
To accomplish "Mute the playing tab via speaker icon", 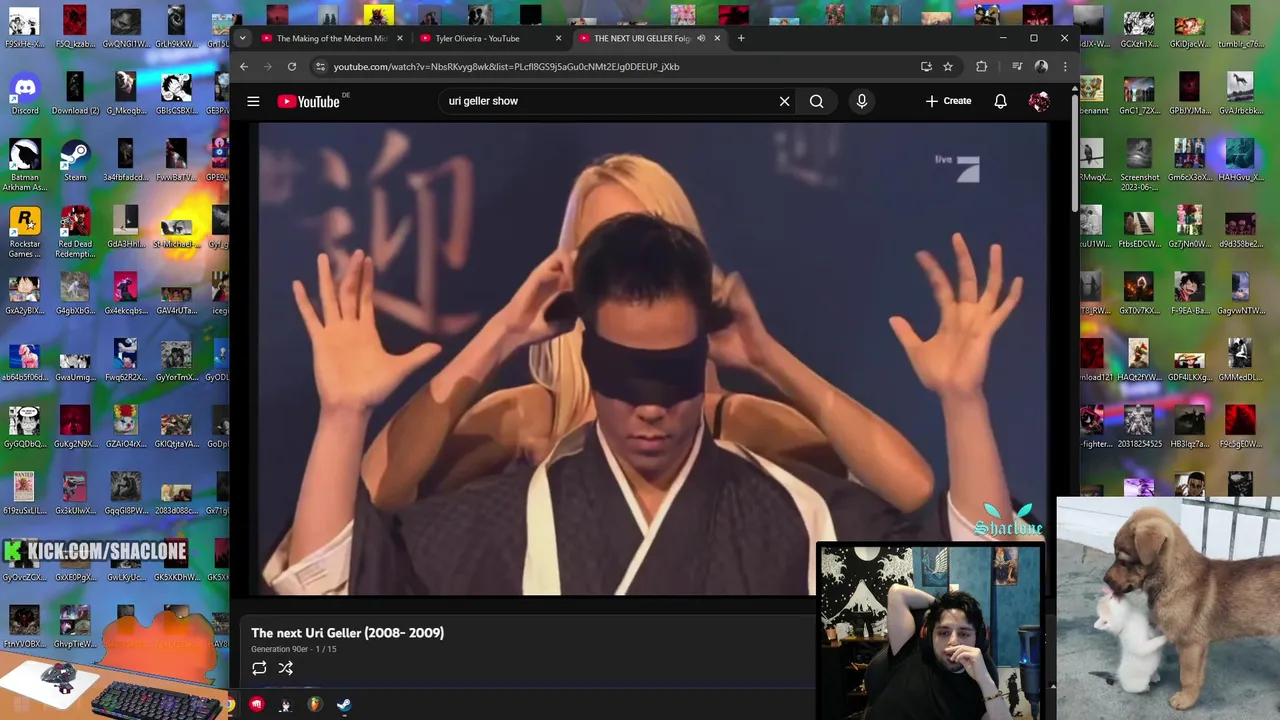I will tap(701, 38).
